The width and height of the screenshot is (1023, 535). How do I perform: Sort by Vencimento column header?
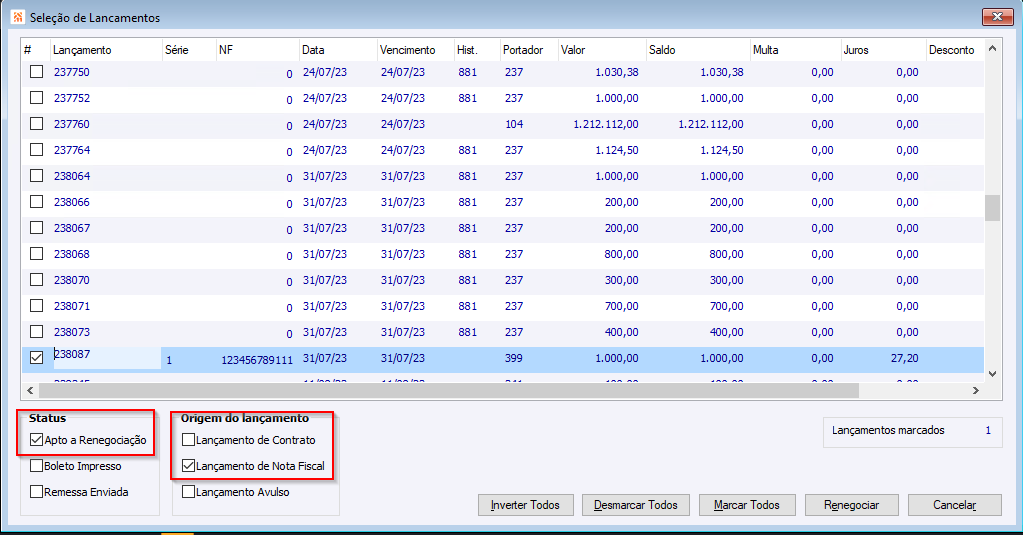click(416, 50)
